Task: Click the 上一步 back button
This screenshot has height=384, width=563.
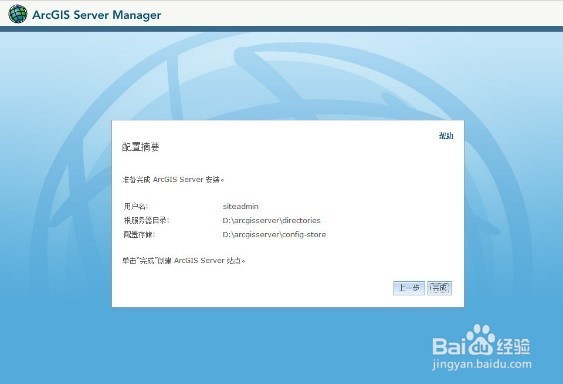Action: coord(409,288)
